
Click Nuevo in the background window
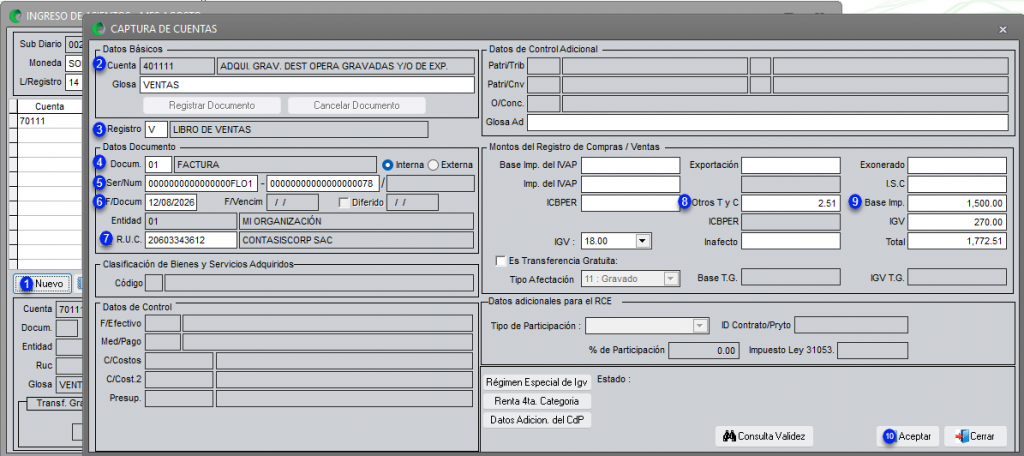[x=43, y=284]
